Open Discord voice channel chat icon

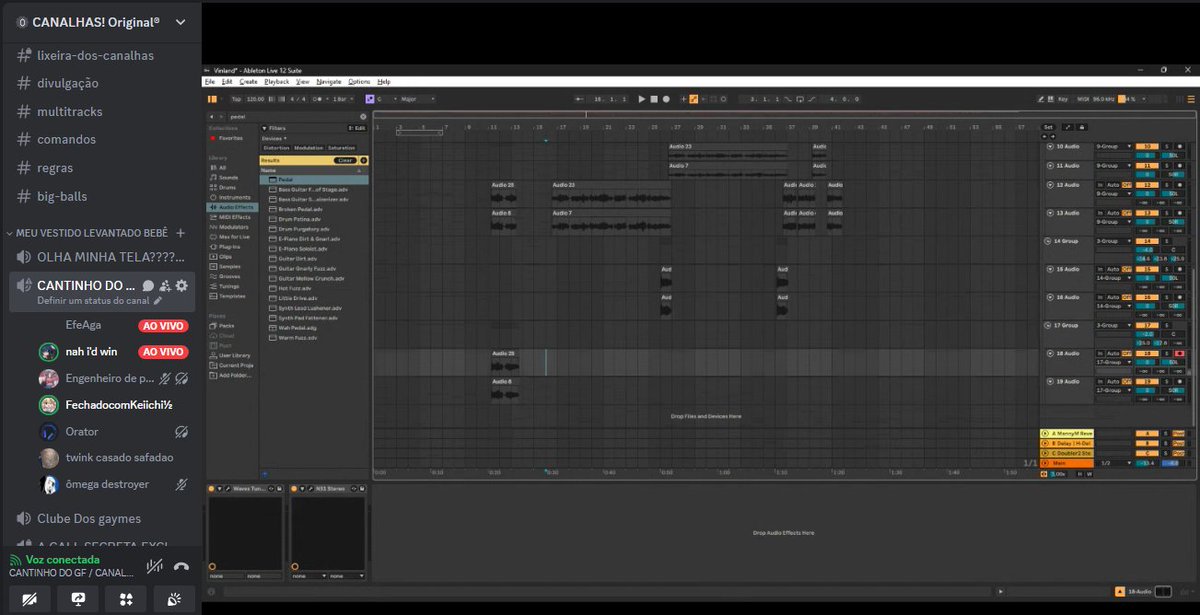click(x=148, y=285)
